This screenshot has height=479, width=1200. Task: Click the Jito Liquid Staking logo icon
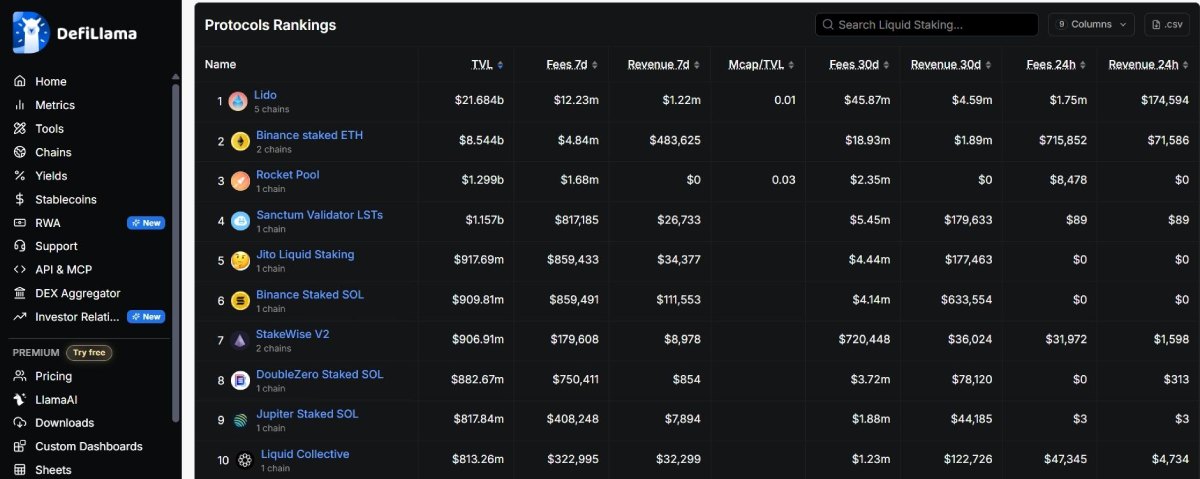coord(240,261)
